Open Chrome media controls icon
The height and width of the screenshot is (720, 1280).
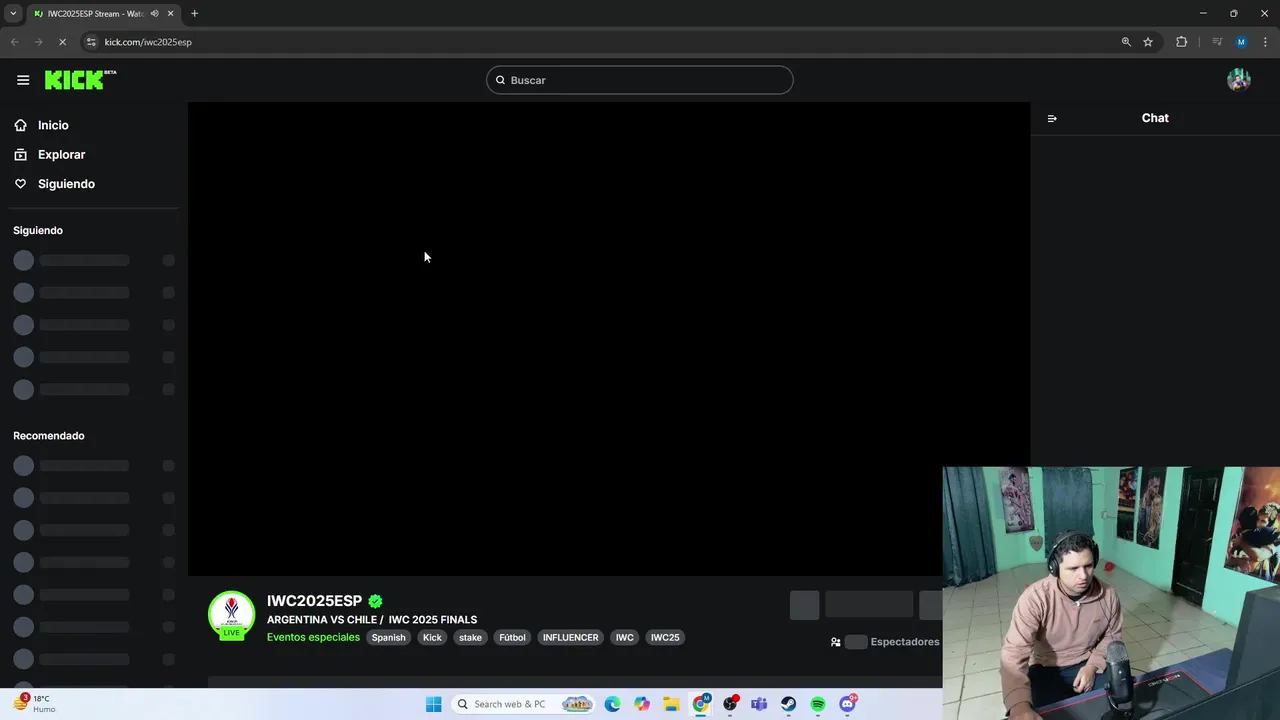[x=1217, y=42]
